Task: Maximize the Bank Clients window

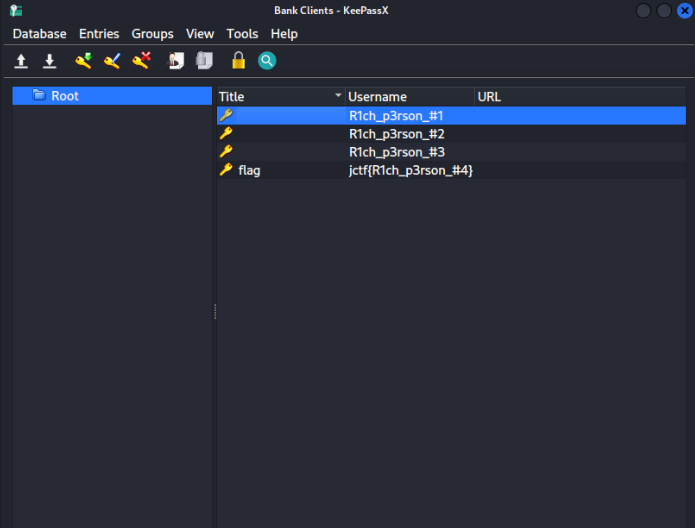Action: coord(664,11)
